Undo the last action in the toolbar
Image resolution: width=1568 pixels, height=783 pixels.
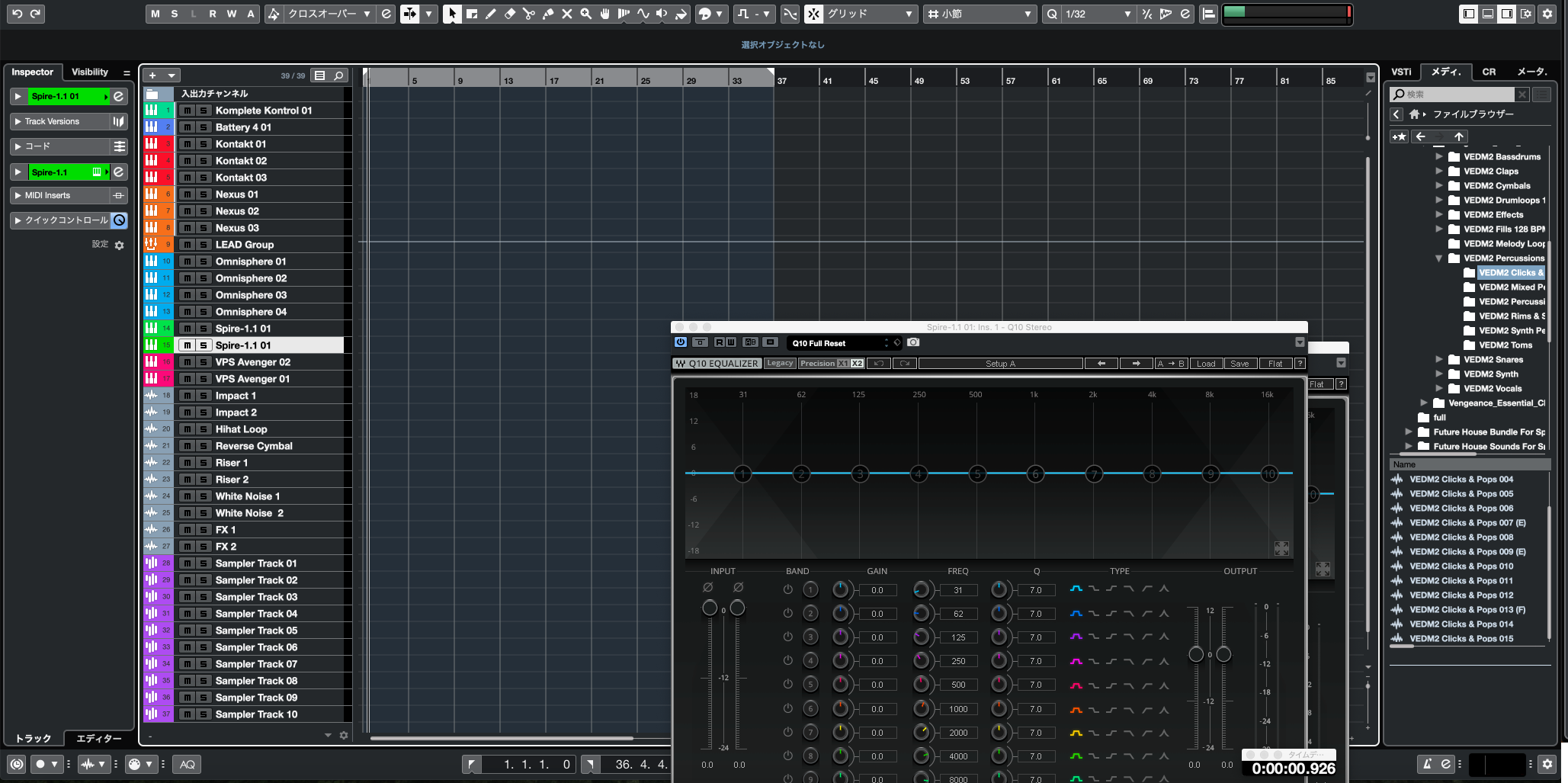pyautogui.click(x=17, y=14)
